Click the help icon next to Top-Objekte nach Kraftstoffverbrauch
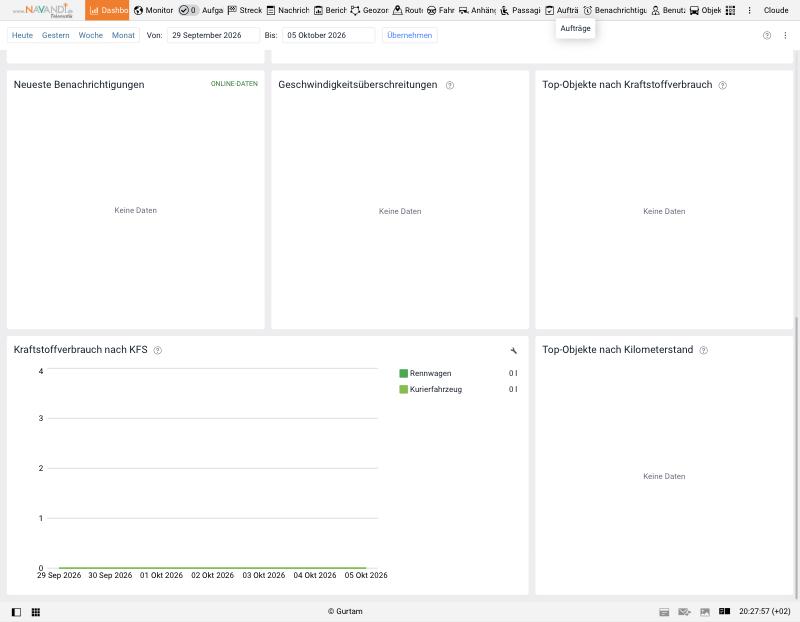Viewport: 800px width, 622px height. (x=722, y=85)
